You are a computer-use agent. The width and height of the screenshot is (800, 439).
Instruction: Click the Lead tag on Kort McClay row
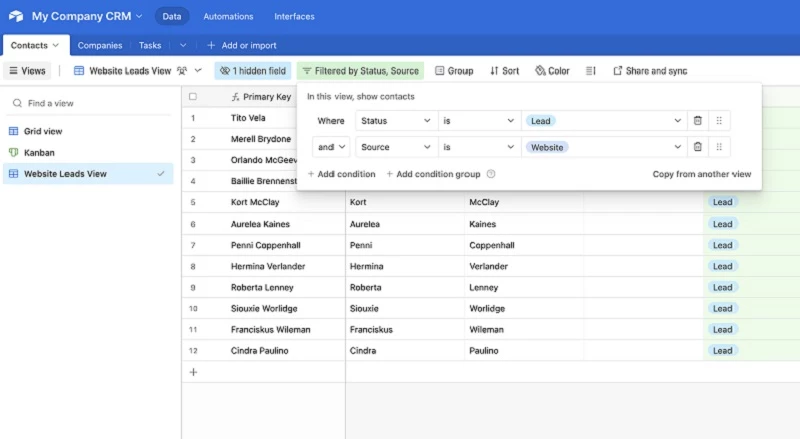[722, 202]
